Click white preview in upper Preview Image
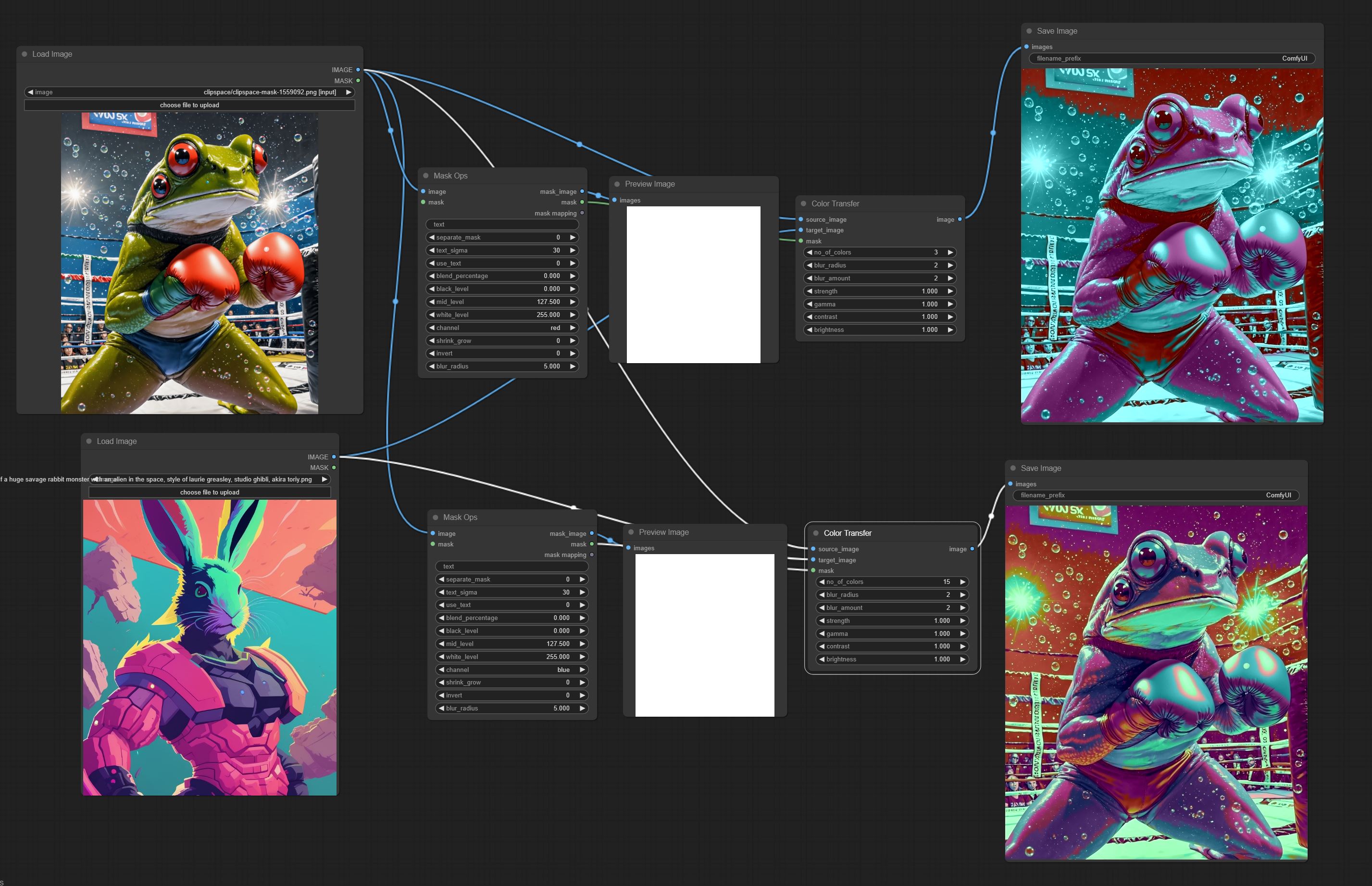 (x=693, y=285)
